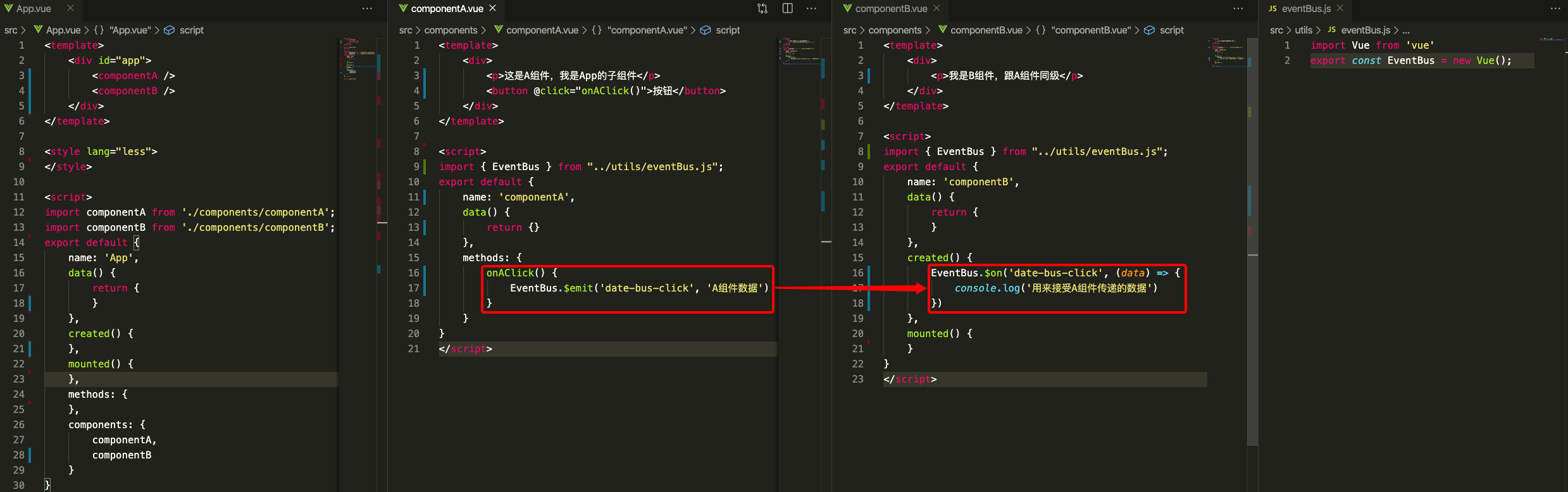Activate the eventBus.js tab
The height and width of the screenshot is (492, 1568).
[x=1305, y=8]
